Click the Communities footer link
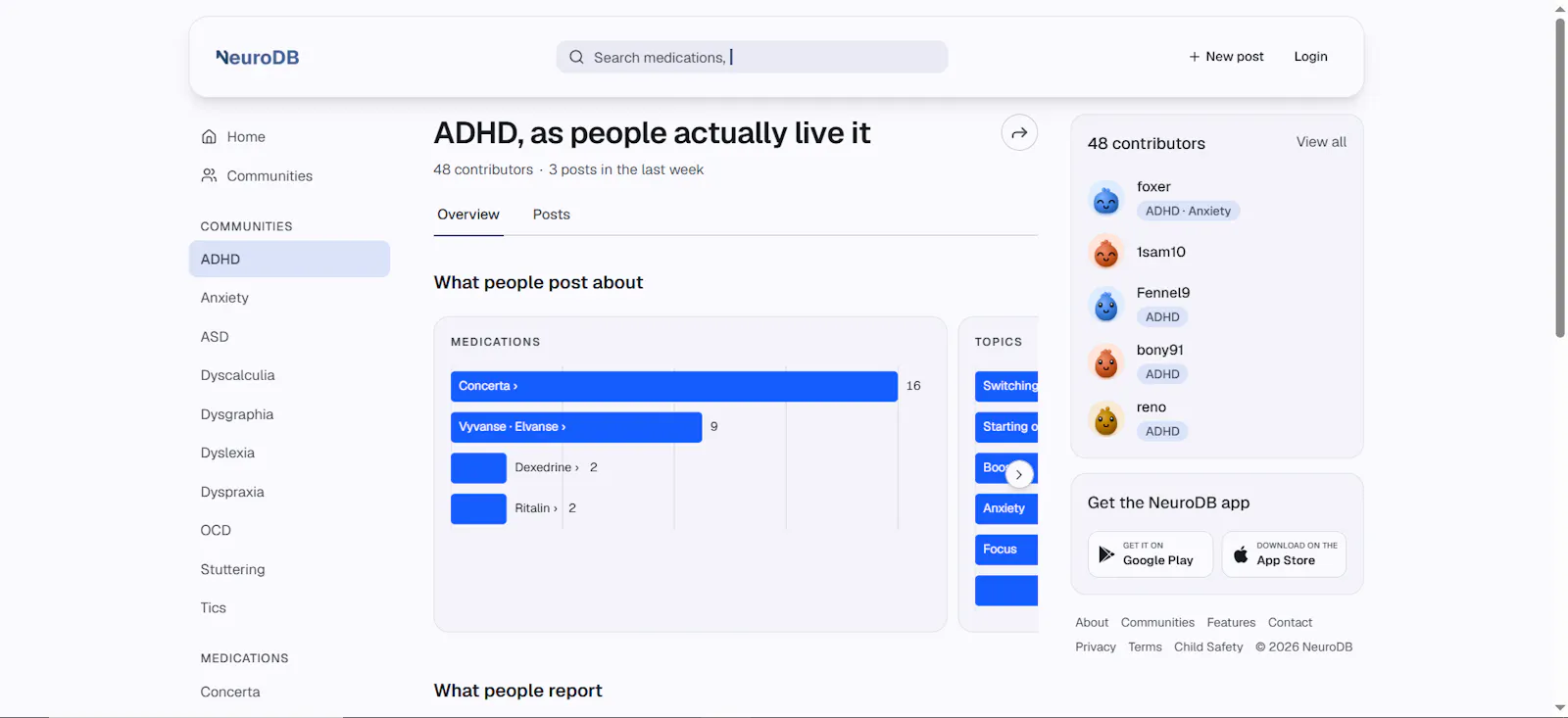Viewport: 1568px width, 718px height. click(x=1157, y=622)
